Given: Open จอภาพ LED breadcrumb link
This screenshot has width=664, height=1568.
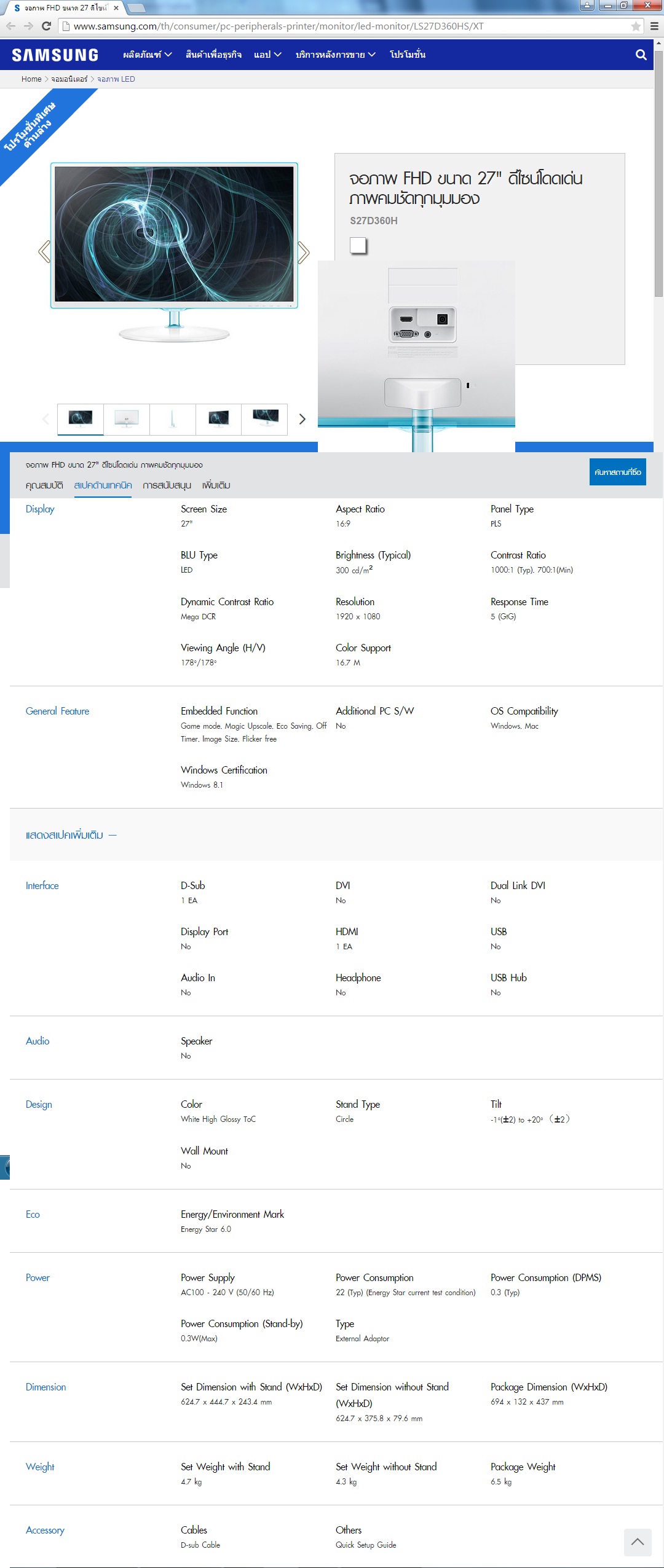Looking at the screenshot, I should pos(116,79).
